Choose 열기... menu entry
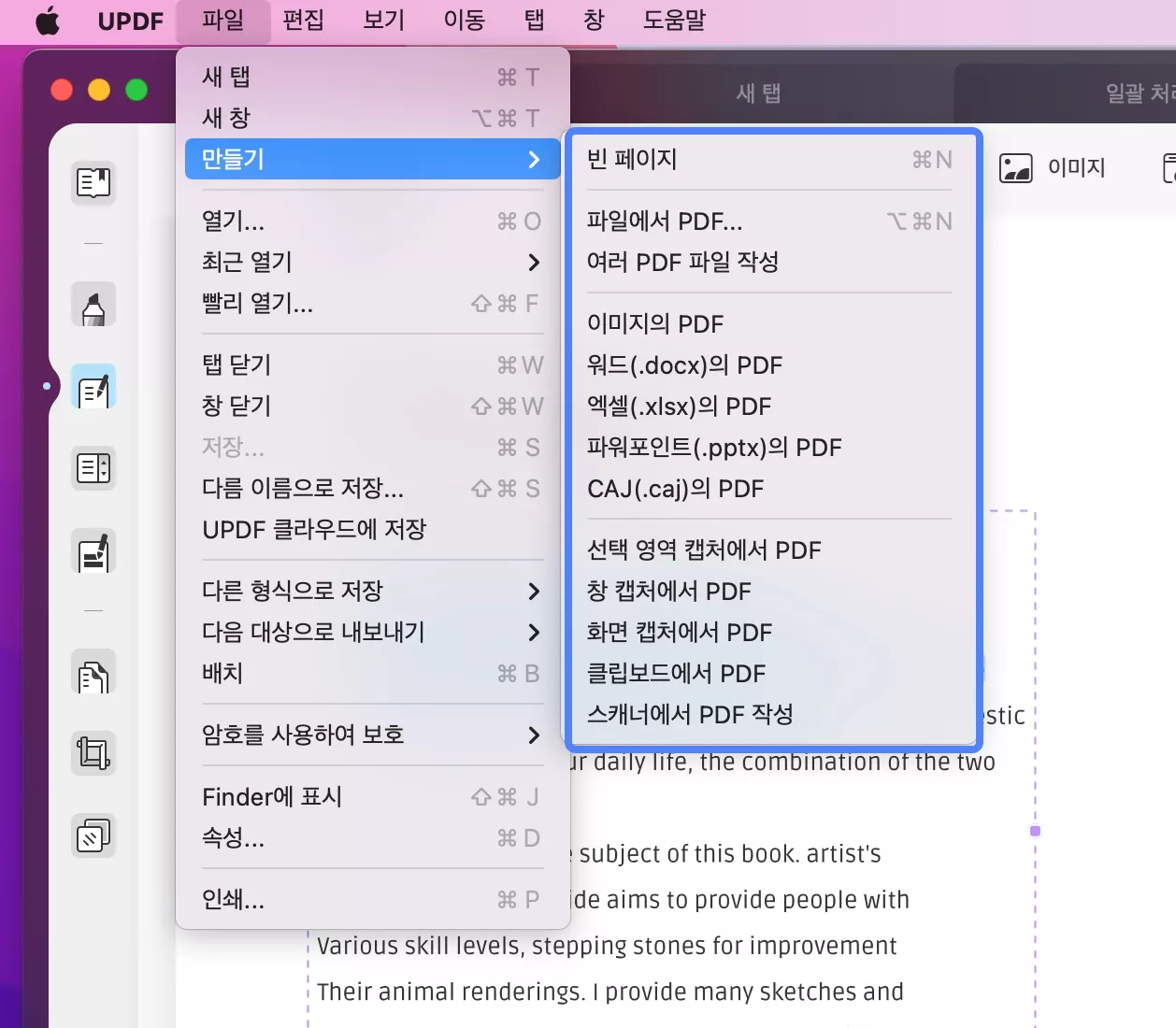The height and width of the screenshot is (1028, 1176). 372,221
